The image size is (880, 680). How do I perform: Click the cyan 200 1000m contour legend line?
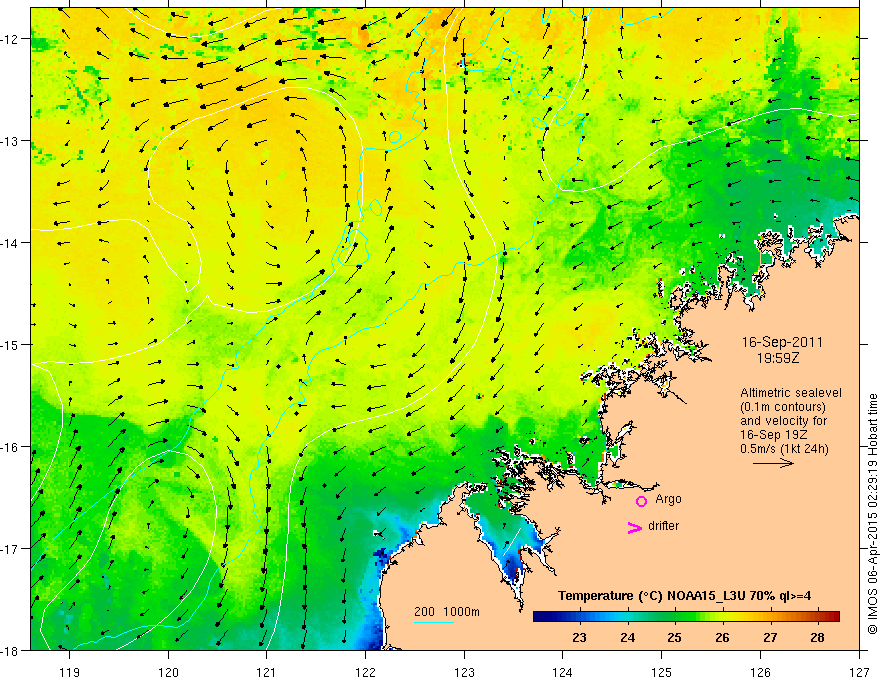click(434, 622)
